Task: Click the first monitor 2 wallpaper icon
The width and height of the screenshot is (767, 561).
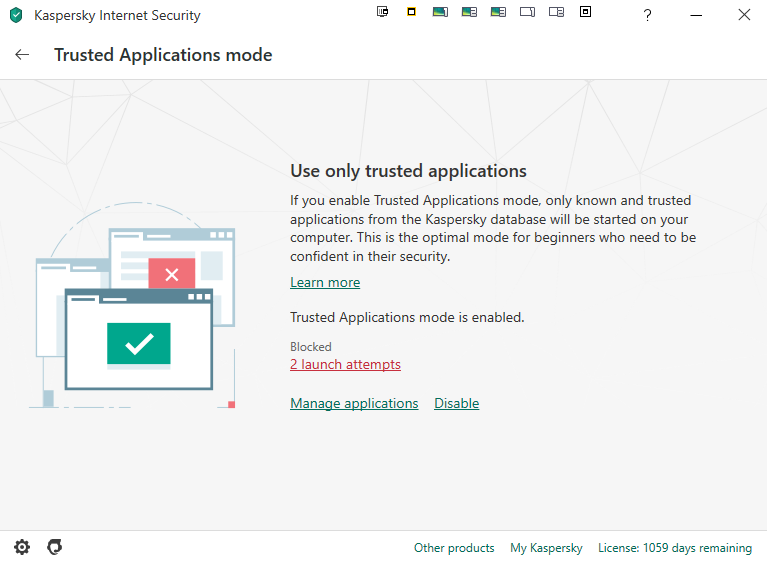Action: (469, 12)
